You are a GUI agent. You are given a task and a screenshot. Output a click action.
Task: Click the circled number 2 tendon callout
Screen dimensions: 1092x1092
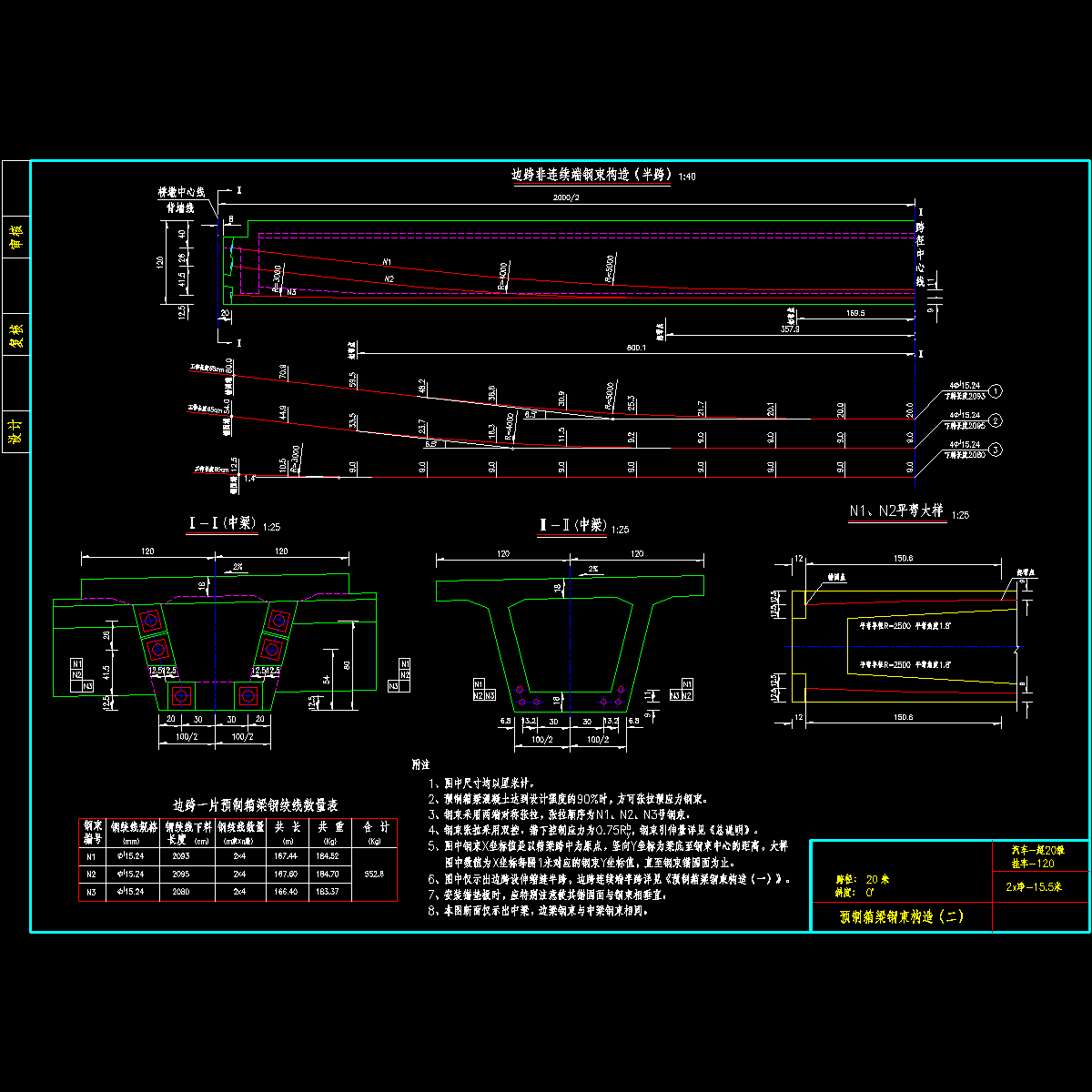click(996, 420)
